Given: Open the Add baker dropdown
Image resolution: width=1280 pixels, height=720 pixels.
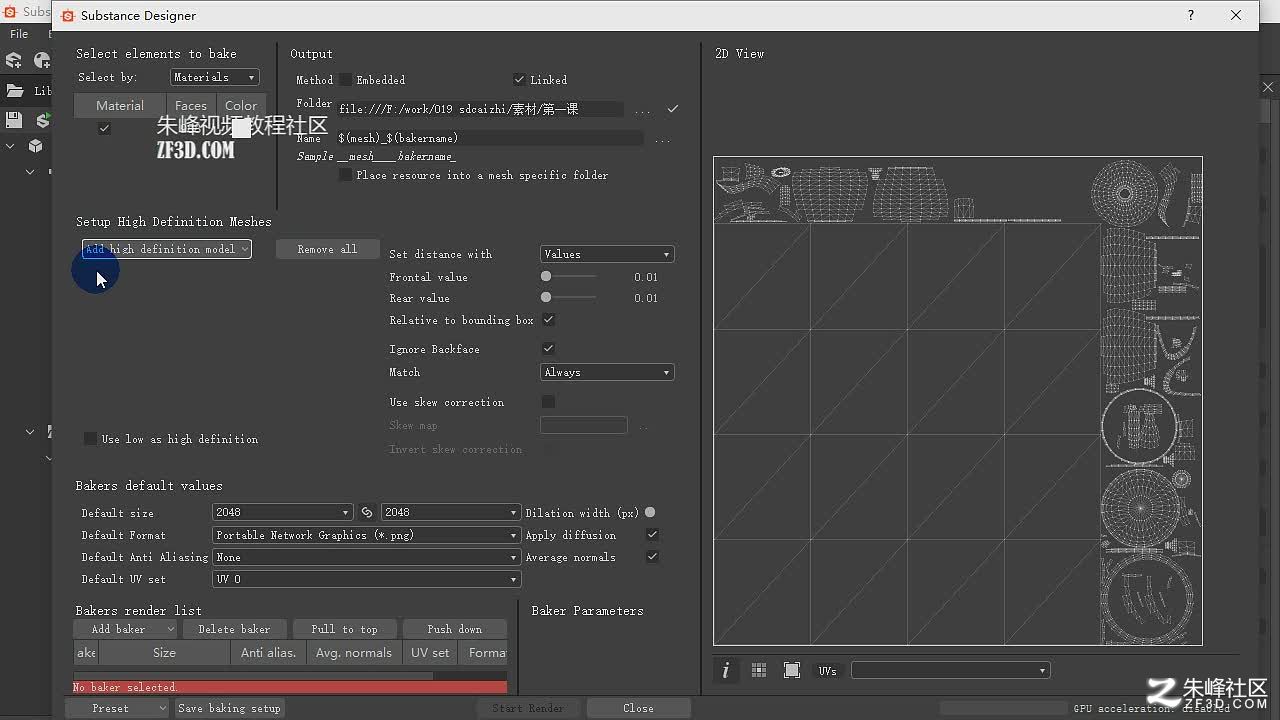Looking at the screenshot, I should point(125,629).
